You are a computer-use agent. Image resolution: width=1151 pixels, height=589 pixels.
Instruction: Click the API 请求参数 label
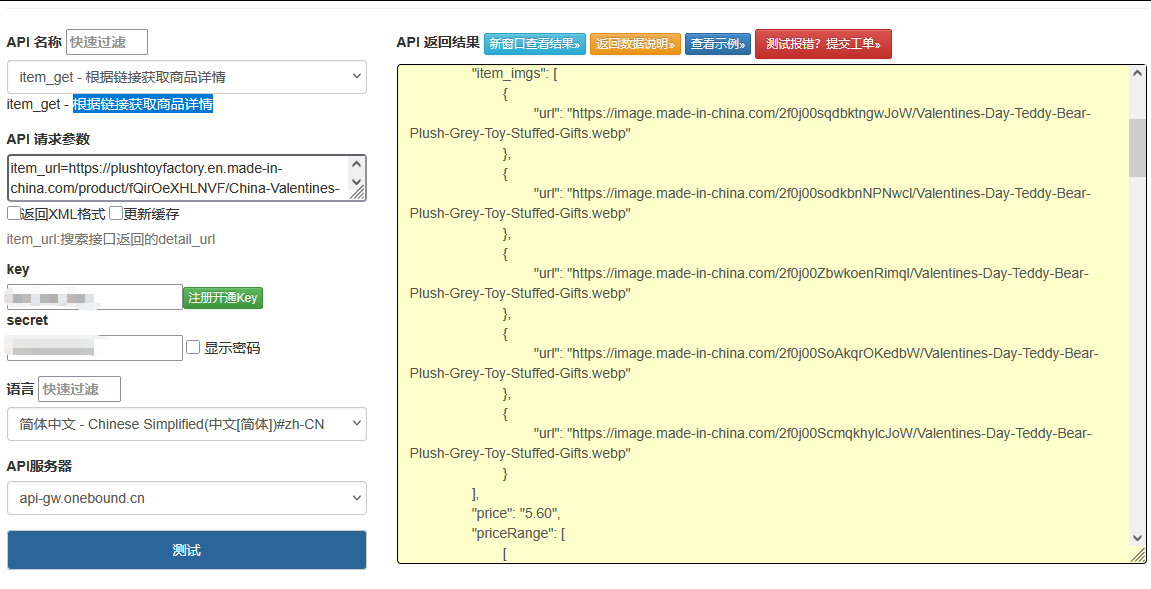(48, 139)
